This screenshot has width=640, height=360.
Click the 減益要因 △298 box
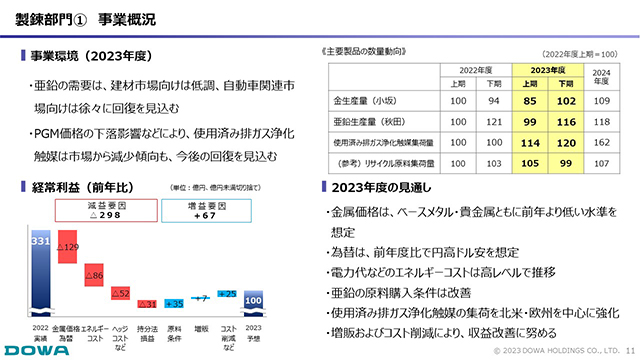106,211
